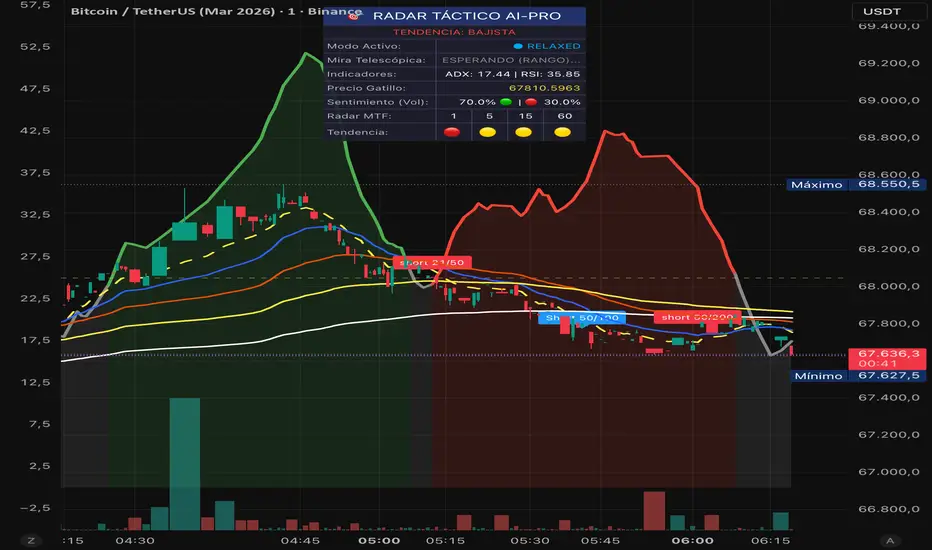The height and width of the screenshot is (550, 932).
Task: Click the 06:00 time axis marker
Action: (692, 540)
